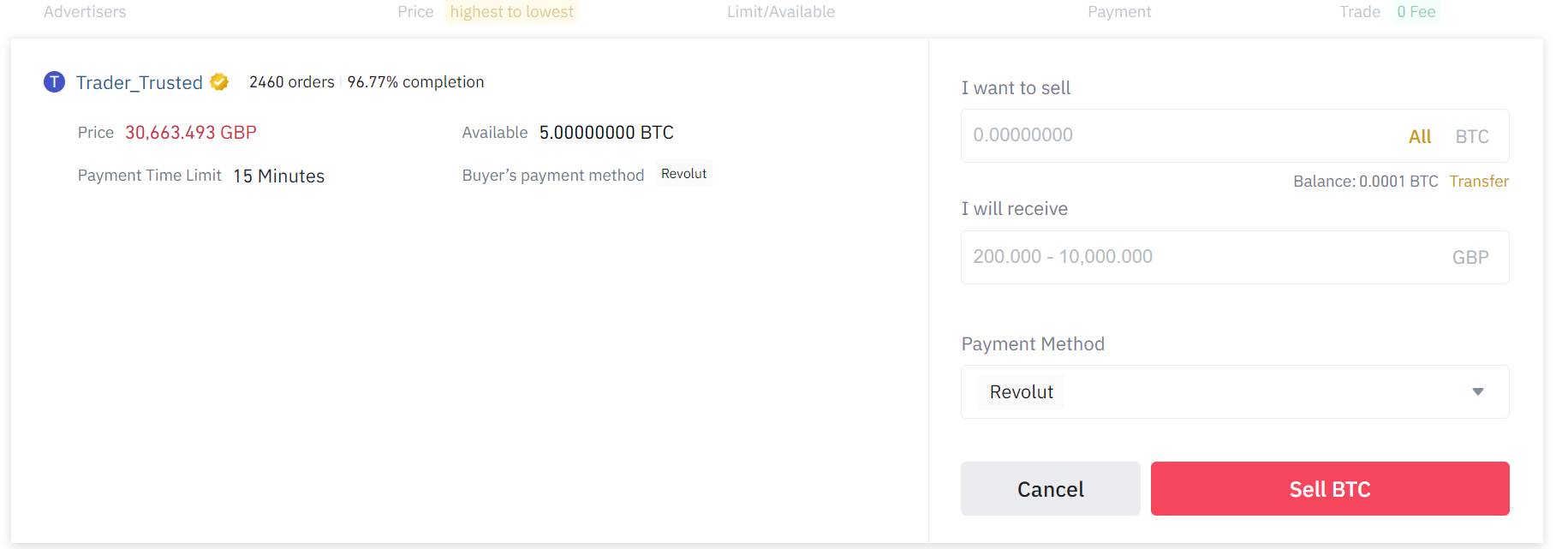The width and height of the screenshot is (1568, 549).
Task: Click the Payment Method dropdown arrow
Action: pos(1477,392)
